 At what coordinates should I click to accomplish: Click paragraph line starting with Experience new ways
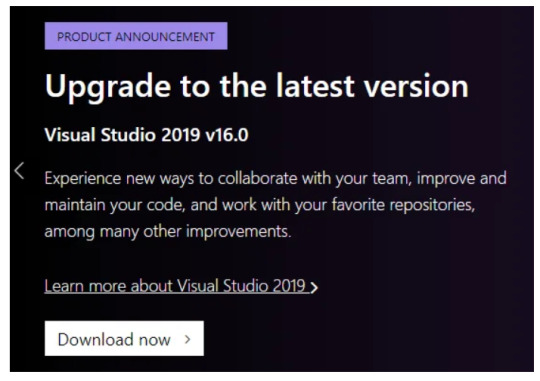pos(276,179)
